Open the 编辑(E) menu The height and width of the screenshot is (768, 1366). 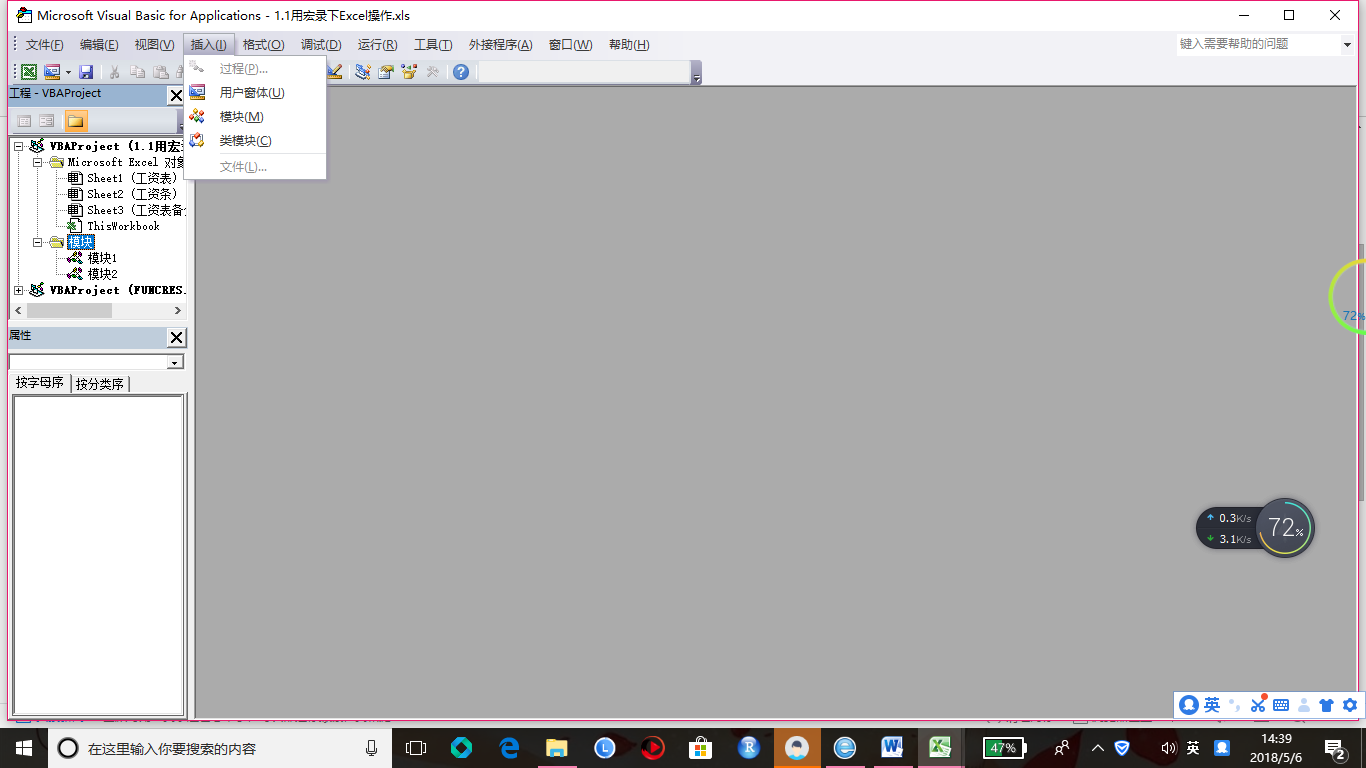tap(99, 45)
